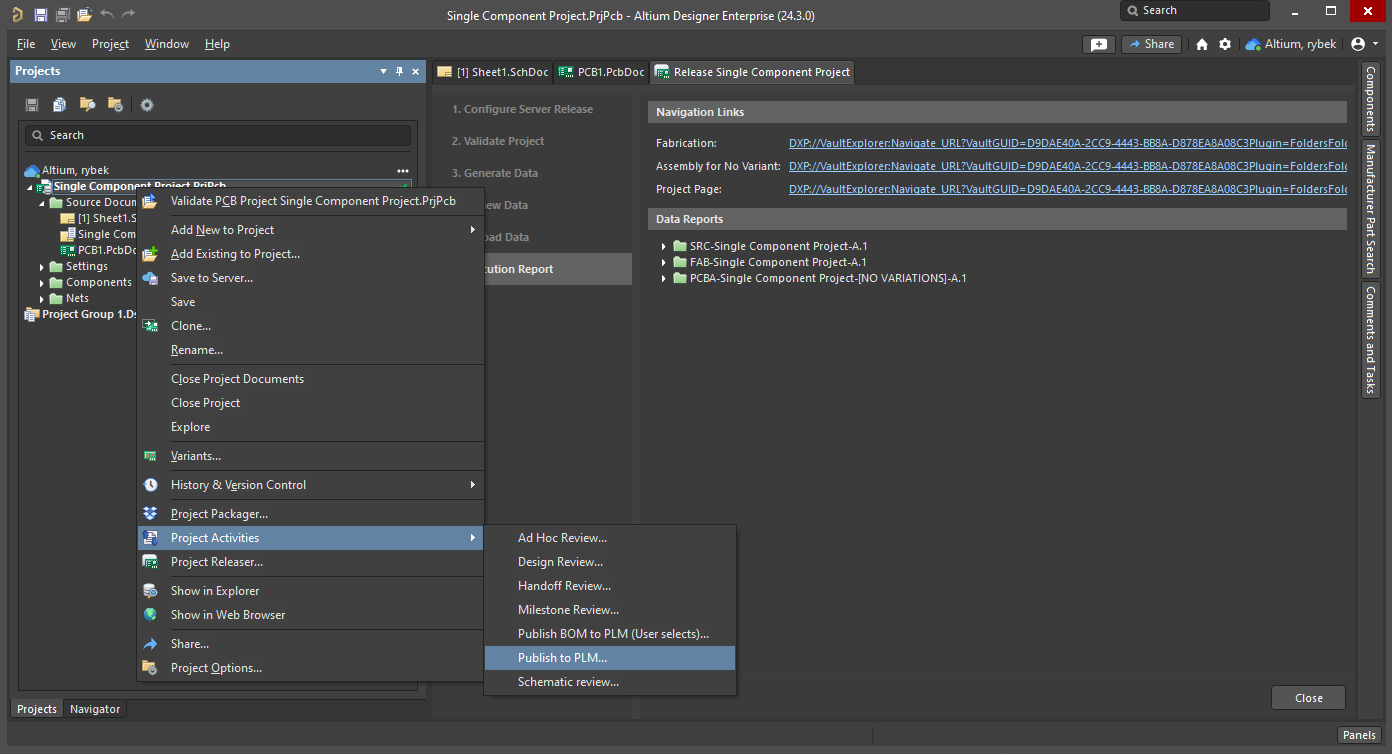Expand the Components folder

coord(43,283)
